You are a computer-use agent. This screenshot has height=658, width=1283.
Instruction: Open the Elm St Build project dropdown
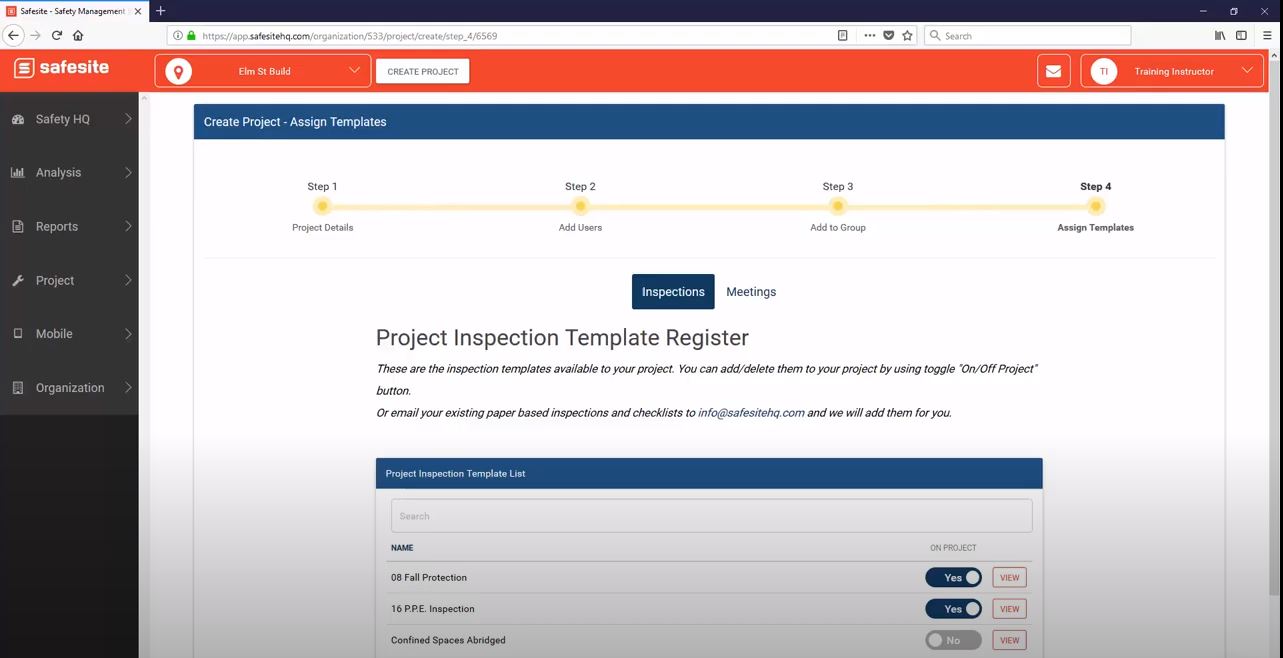[x=263, y=71]
